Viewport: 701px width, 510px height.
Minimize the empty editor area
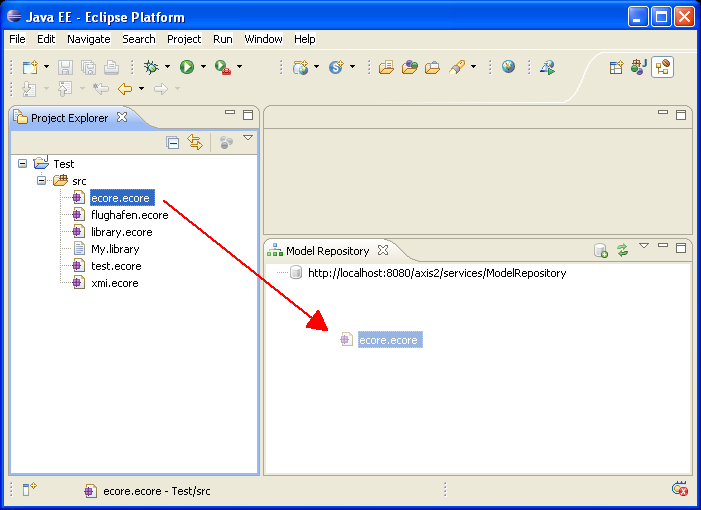663,113
